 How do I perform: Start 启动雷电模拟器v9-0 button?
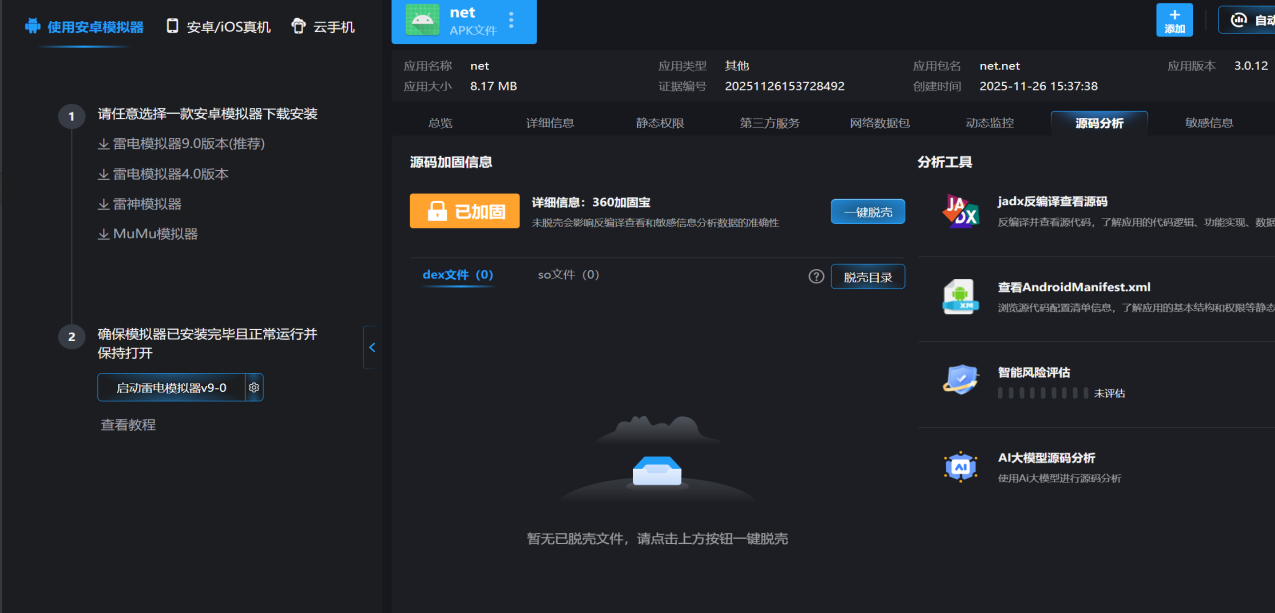(171, 388)
